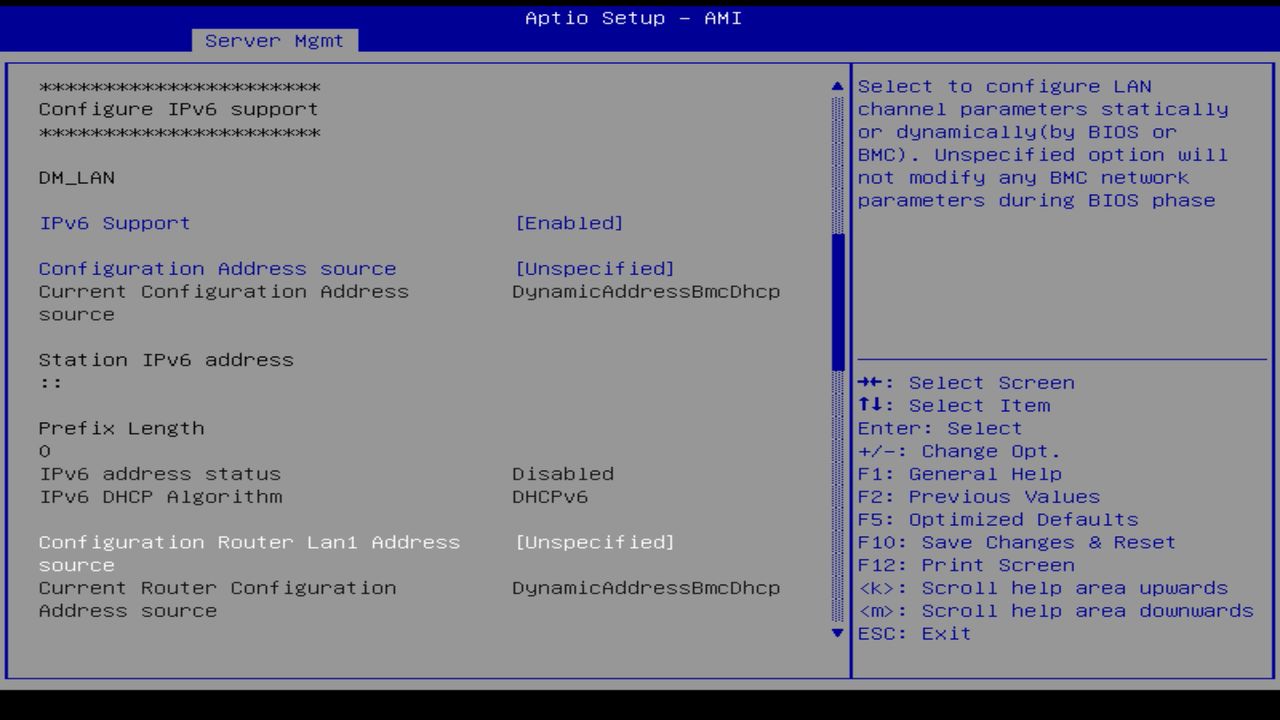Viewport: 1280px width, 720px height.
Task: Select IPv6 DHCP Algorithm row
Action: click(160, 496)
